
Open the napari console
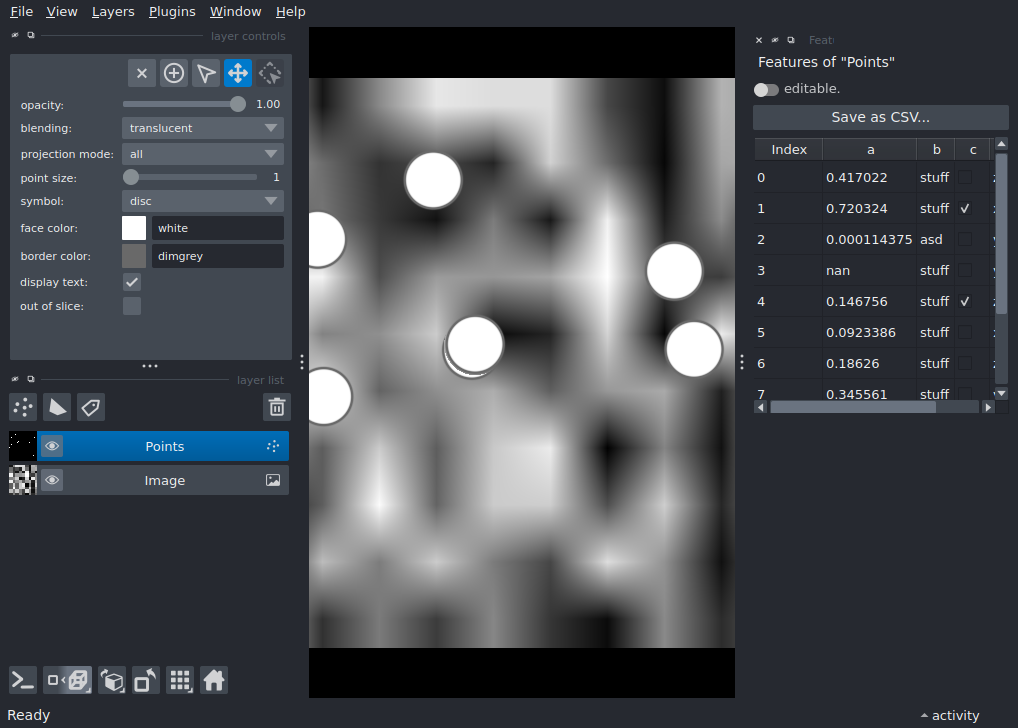point(22,680)
